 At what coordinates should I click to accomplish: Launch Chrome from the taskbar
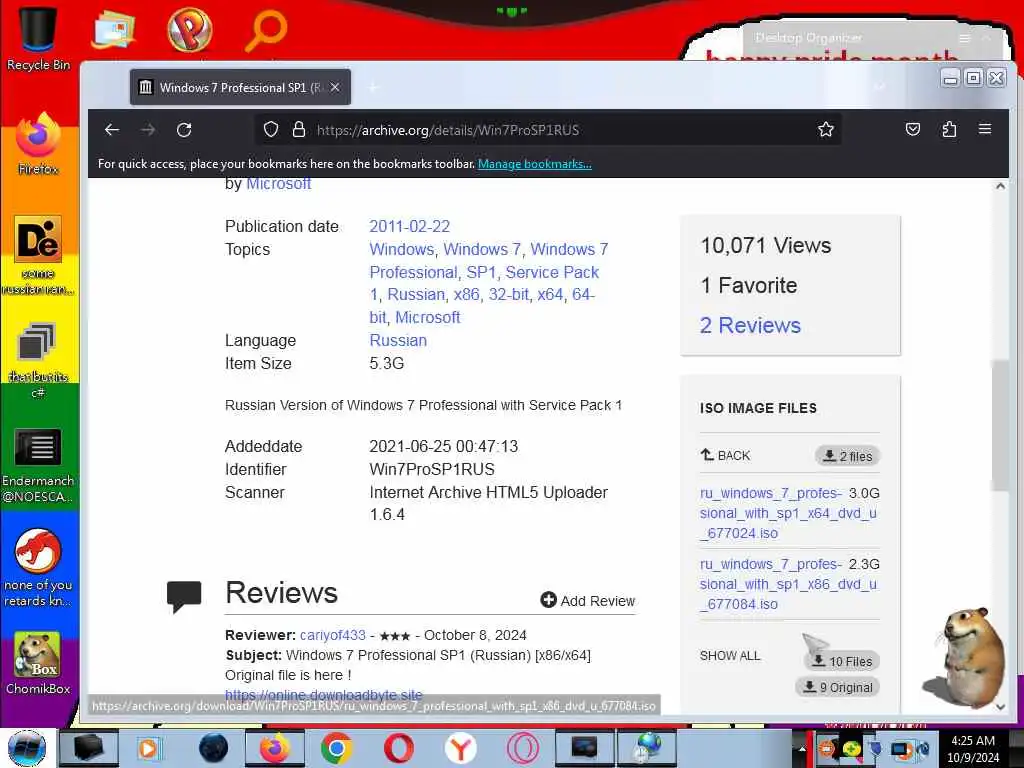[336, 748]
